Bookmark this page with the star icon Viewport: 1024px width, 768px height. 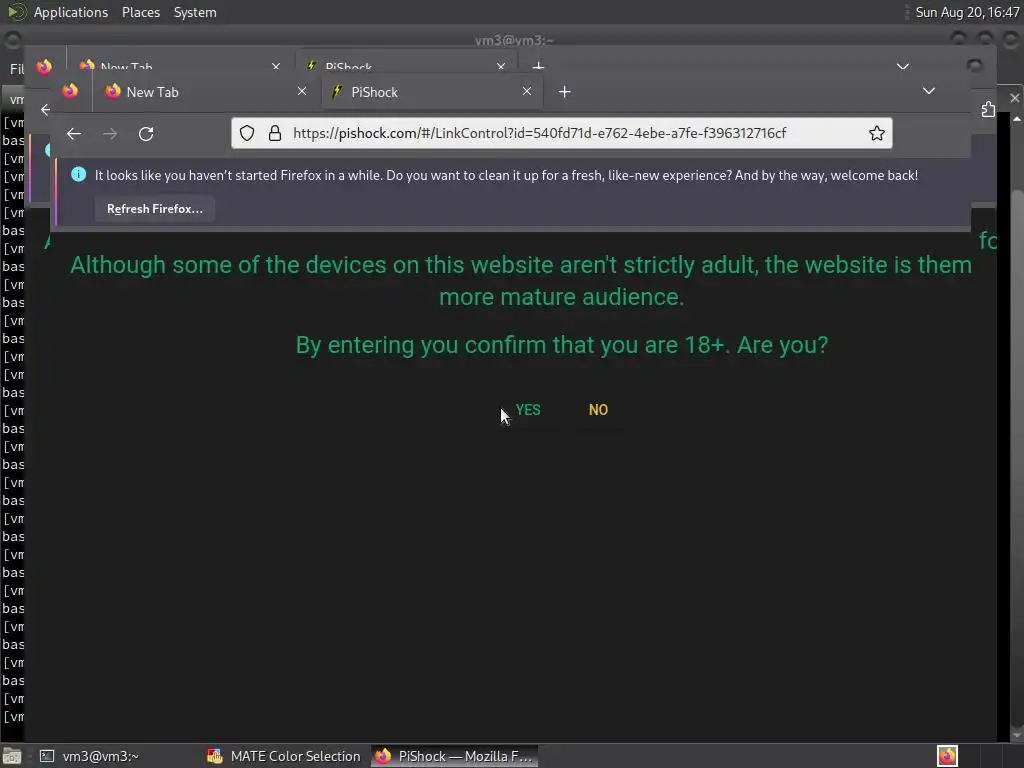coord(876,133)
